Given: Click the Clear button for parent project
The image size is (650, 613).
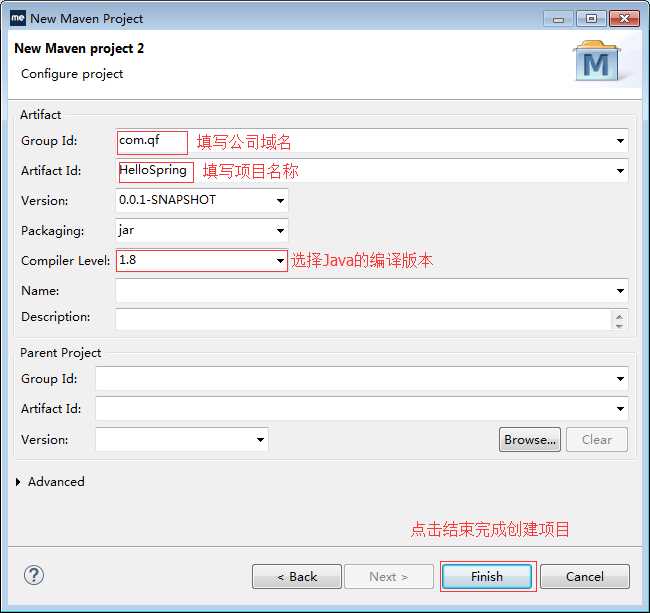Looking at the screenshot, I should 597,439.
